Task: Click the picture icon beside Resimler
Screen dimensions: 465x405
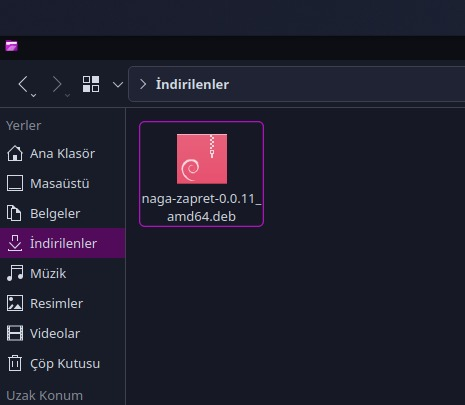Action: (x=15, y=303)
